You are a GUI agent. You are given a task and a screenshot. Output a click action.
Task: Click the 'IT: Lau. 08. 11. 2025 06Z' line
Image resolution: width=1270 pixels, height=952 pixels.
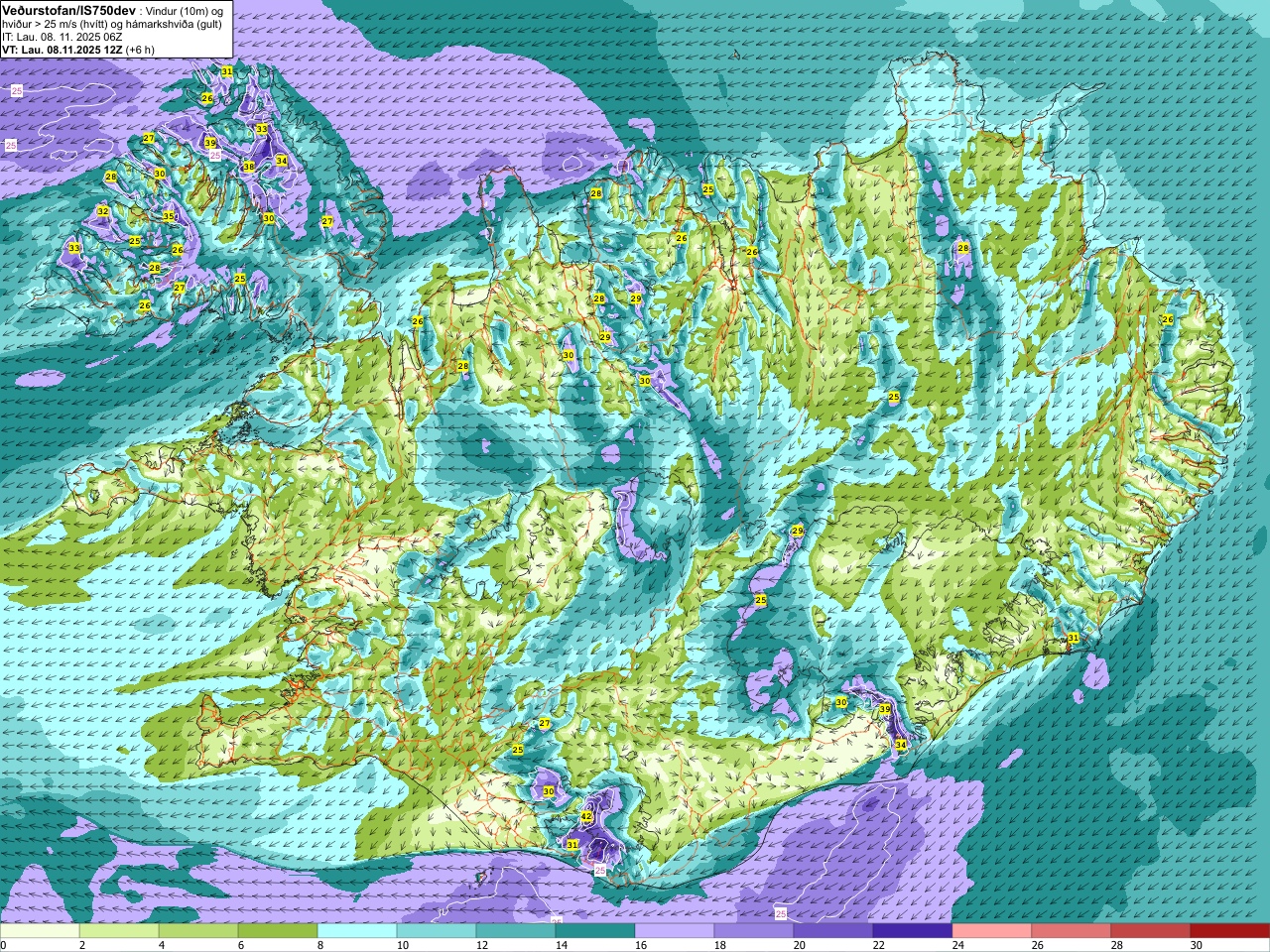click(x=63, y=36)
